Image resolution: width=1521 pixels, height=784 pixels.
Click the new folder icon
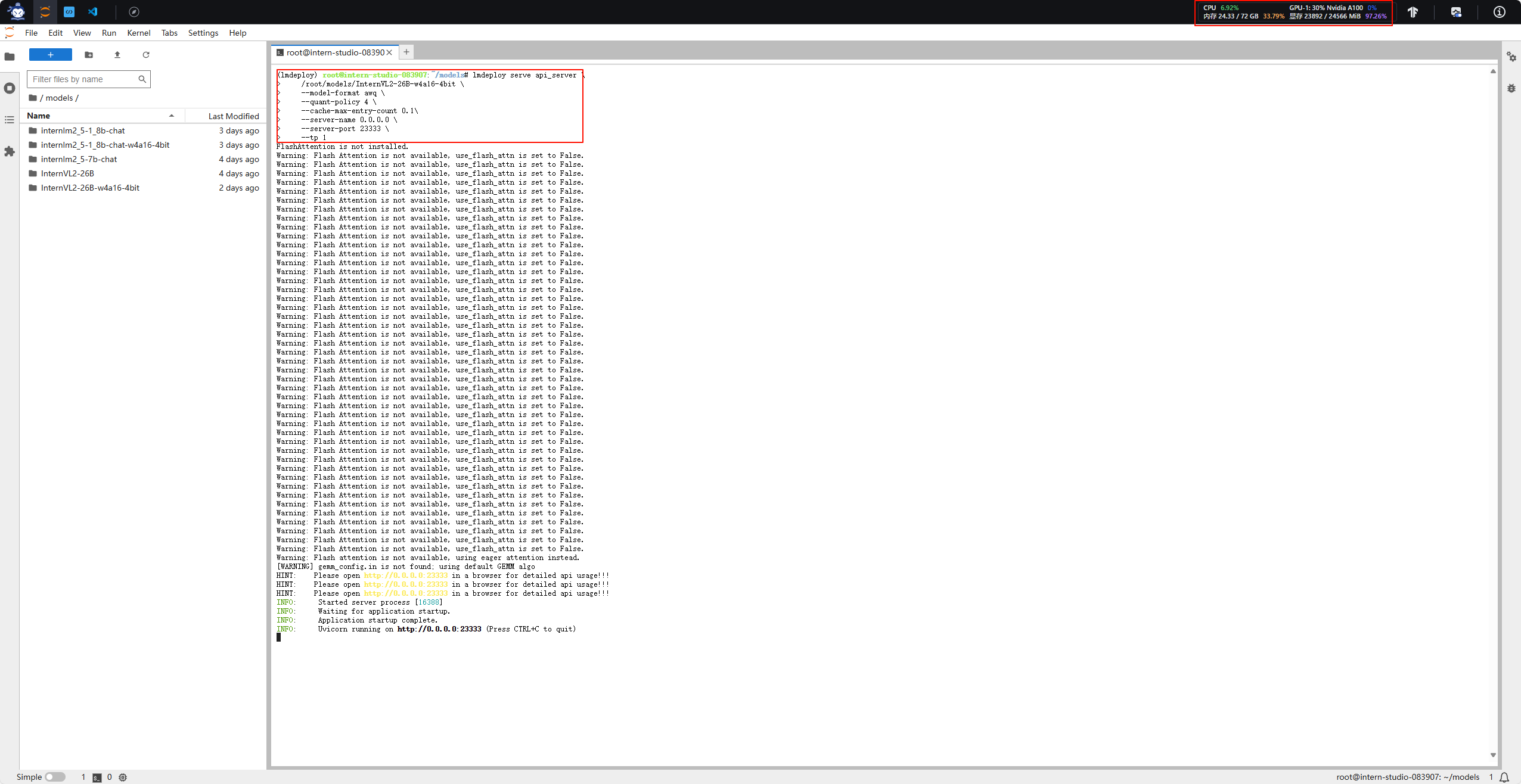tap(89, 55)
